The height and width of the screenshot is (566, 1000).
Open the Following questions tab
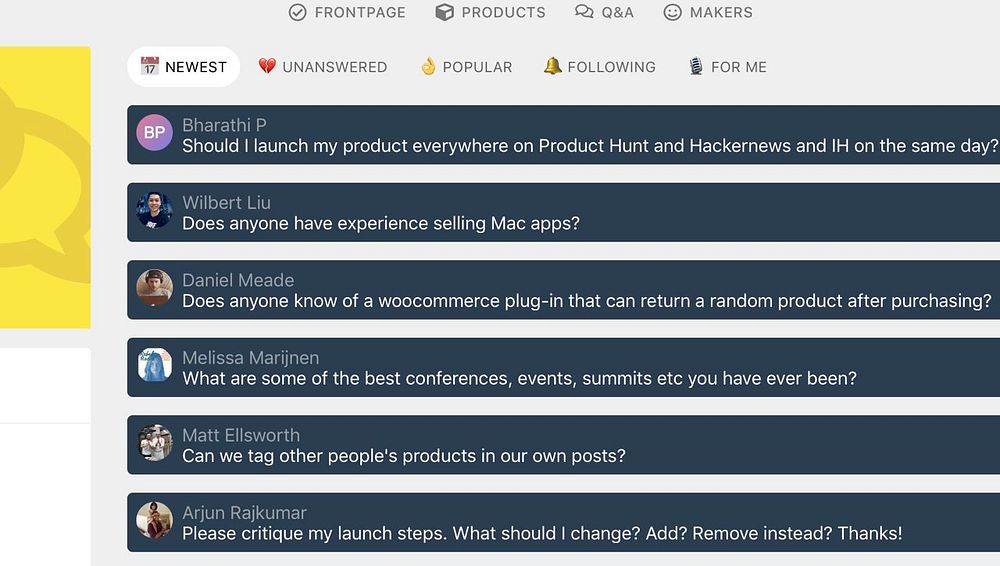[x=611, y=67]
